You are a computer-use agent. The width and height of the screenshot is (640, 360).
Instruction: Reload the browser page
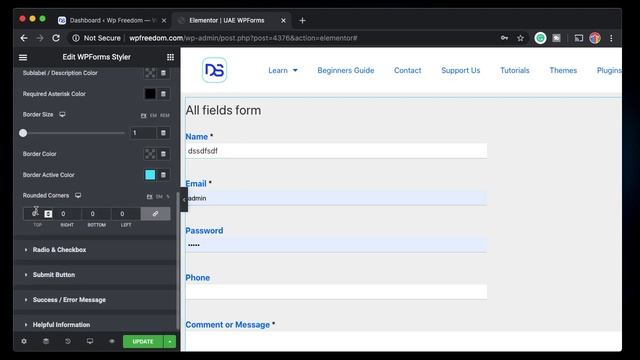[x=56, y=38]
